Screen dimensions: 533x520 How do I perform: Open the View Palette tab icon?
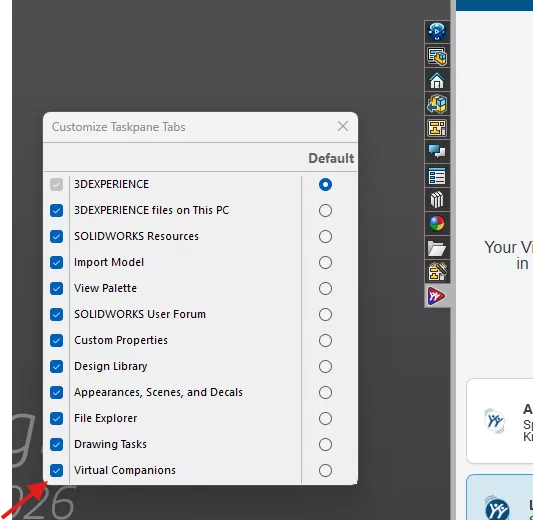437,128
